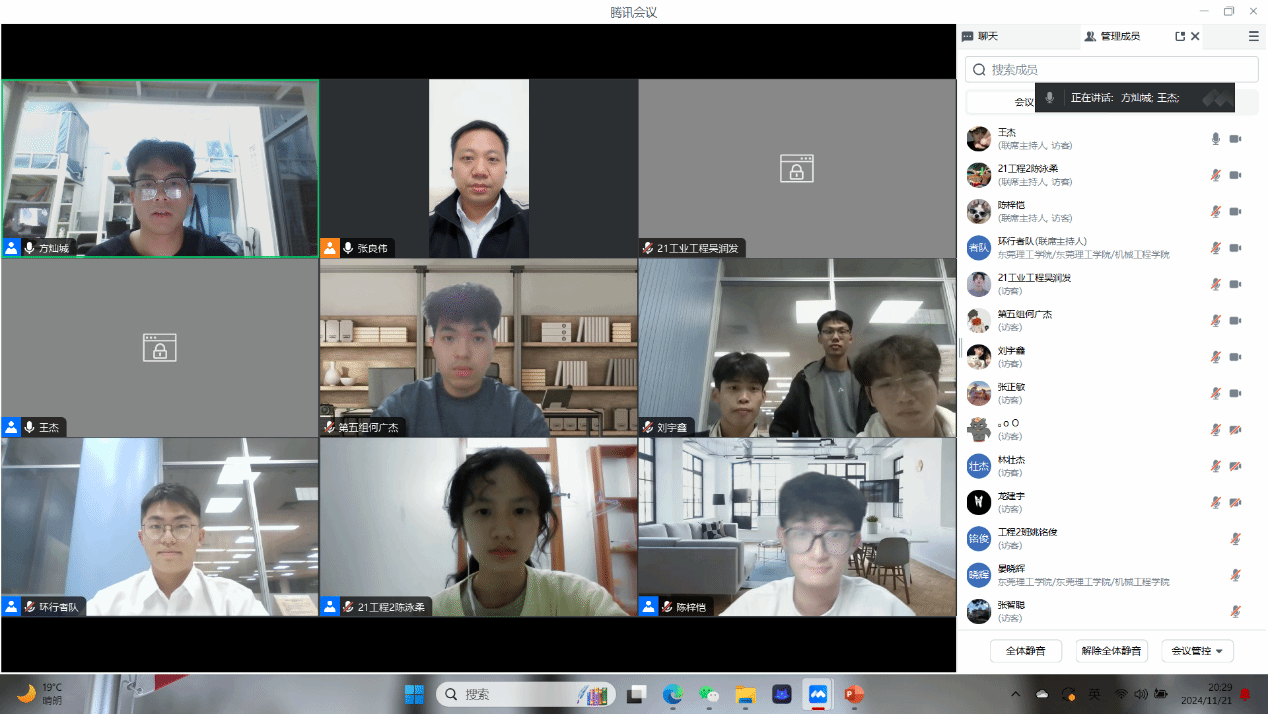Click 解除全体静音 button
Image resolution: width=1268 pixels, height=714 pixels.
[x=1111, y=651]
